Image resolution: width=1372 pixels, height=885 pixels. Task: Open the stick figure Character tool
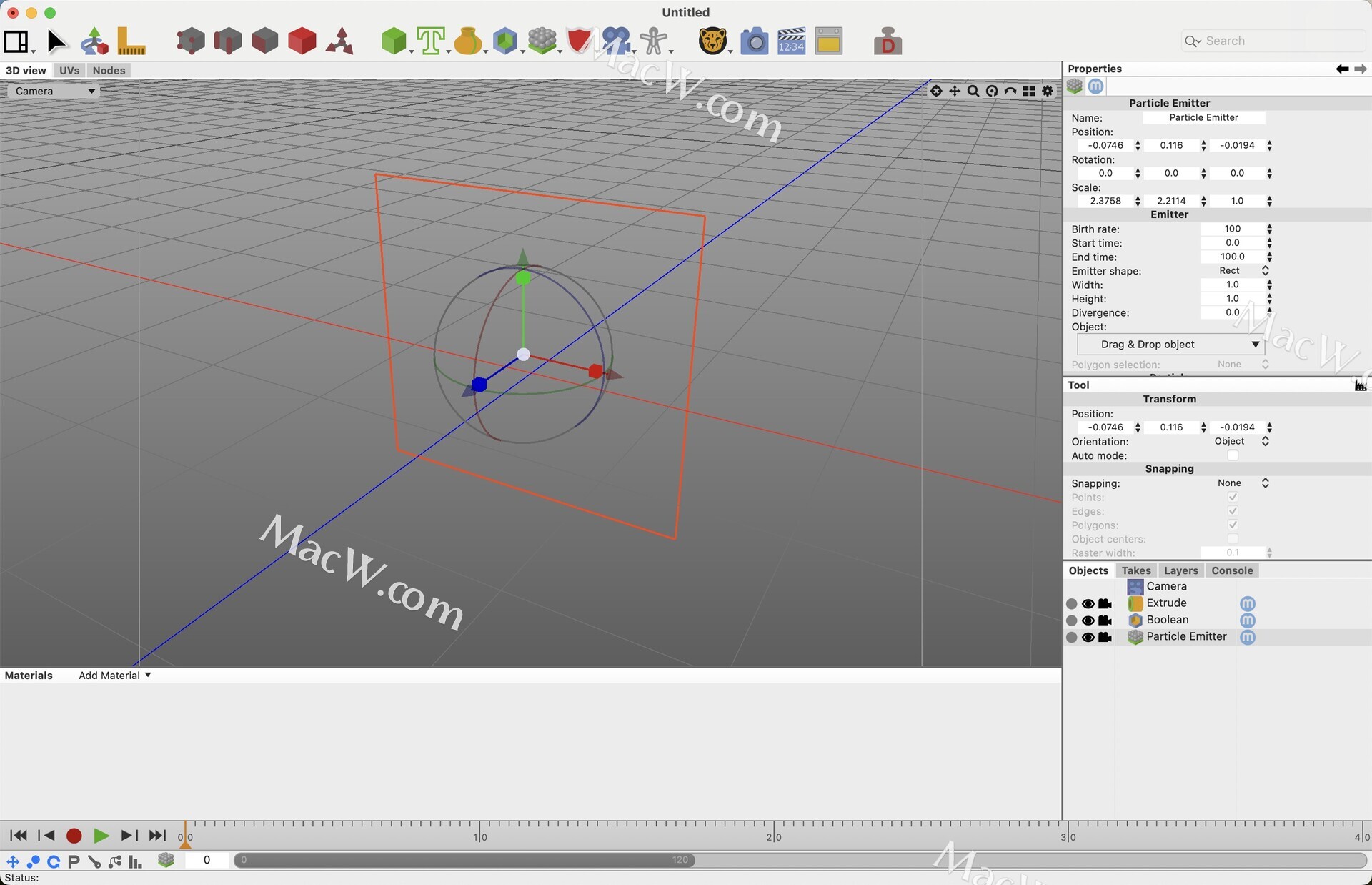(x=653, y=41)
